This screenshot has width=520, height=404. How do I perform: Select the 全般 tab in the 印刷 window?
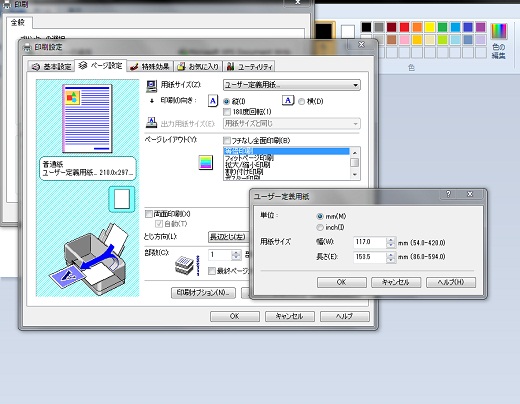(x=18, y=22)
